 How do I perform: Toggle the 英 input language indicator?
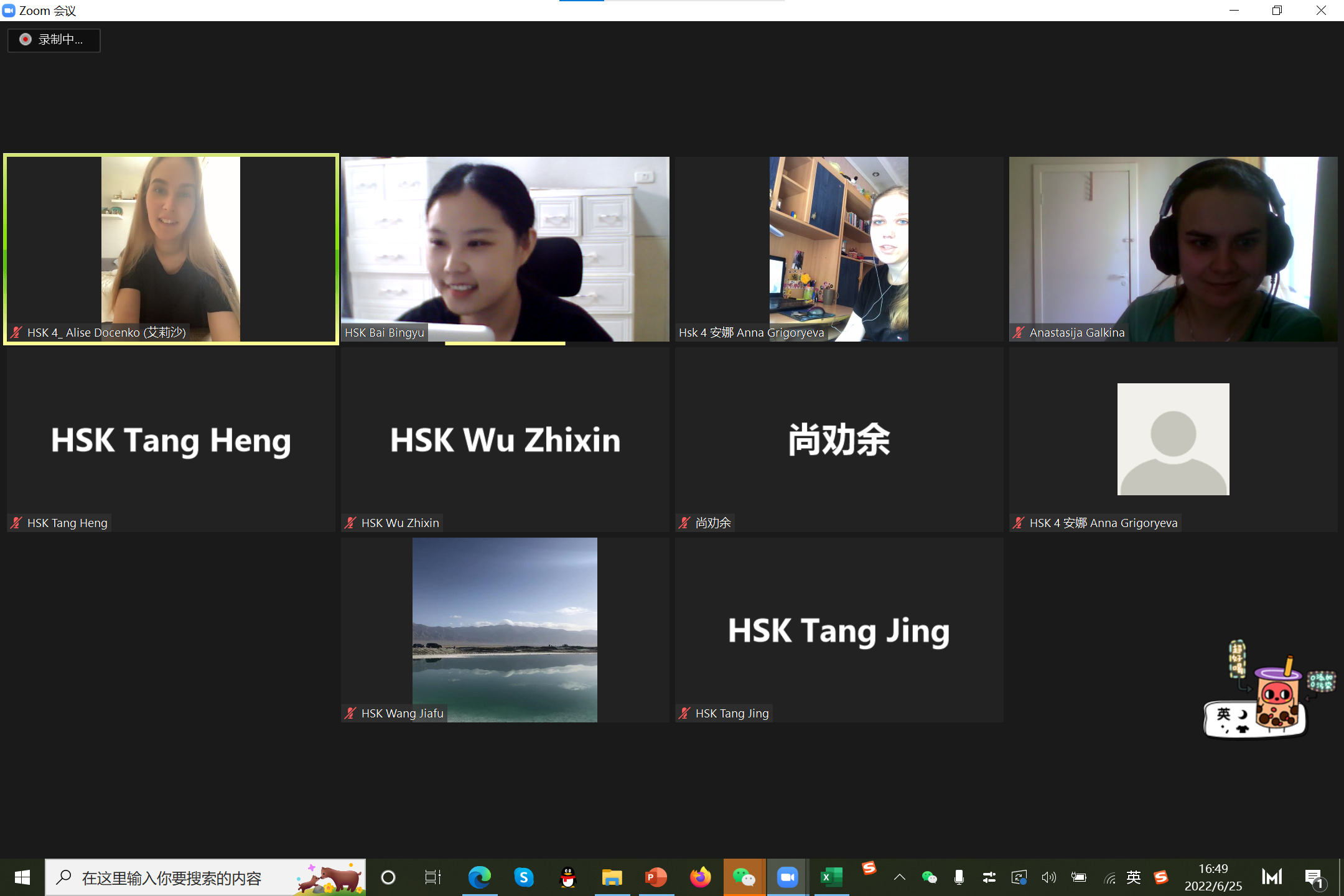[x=1134, y=878]
